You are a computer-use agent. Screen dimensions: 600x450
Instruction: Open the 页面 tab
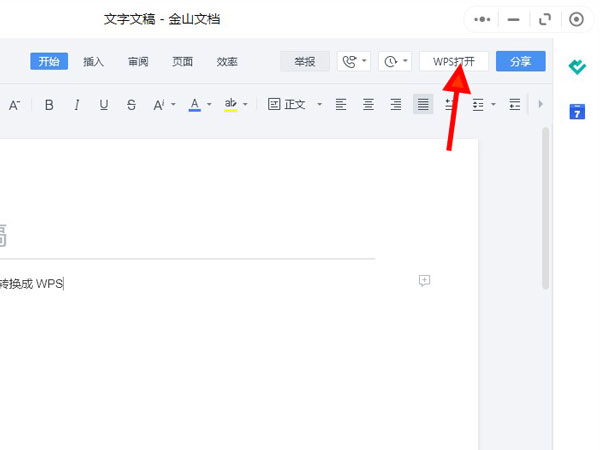(183, 62)
